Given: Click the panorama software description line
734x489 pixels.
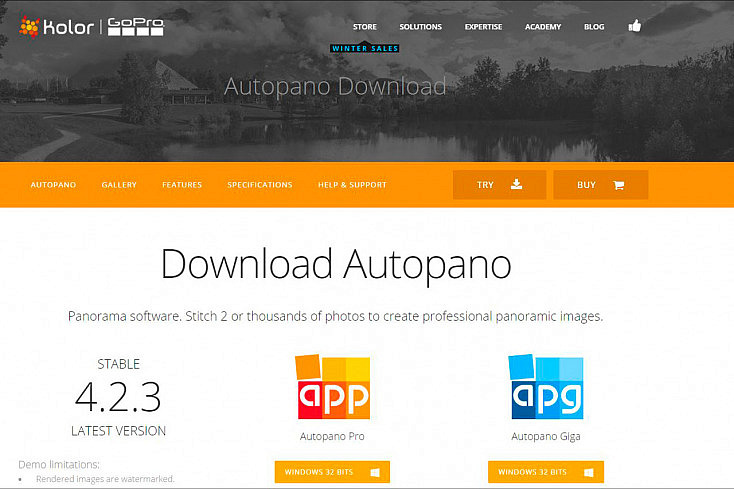Looking at the screenshot, I should (x=335, y=316).
